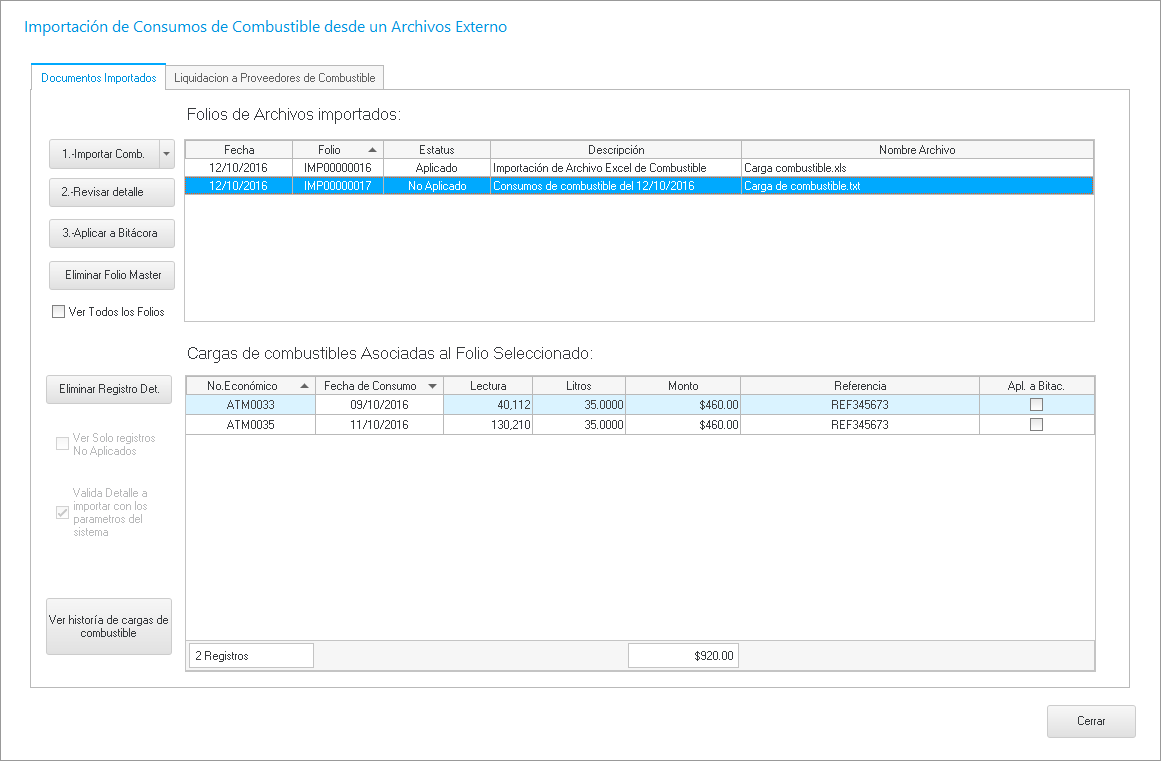1161x761 pixels.
Task: Check Apl. a Bitac. box for ATM0033
Action: [x=1036, y=405]
